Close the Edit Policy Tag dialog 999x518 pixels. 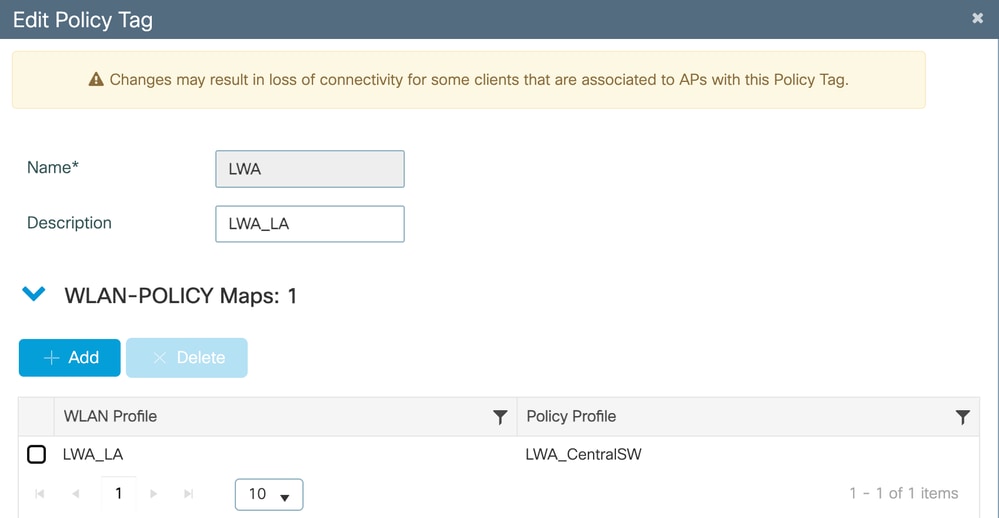click(x=977, y=18)
